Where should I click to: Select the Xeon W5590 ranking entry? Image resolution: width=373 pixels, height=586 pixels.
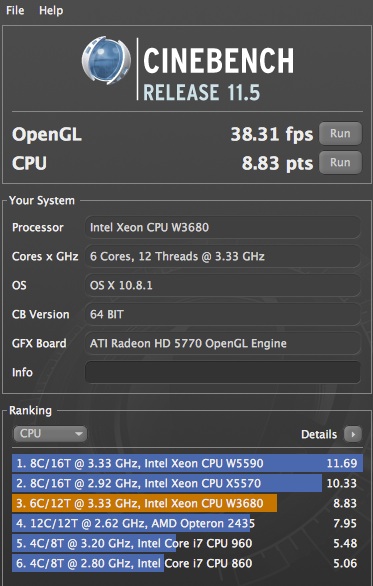point(187,463)
